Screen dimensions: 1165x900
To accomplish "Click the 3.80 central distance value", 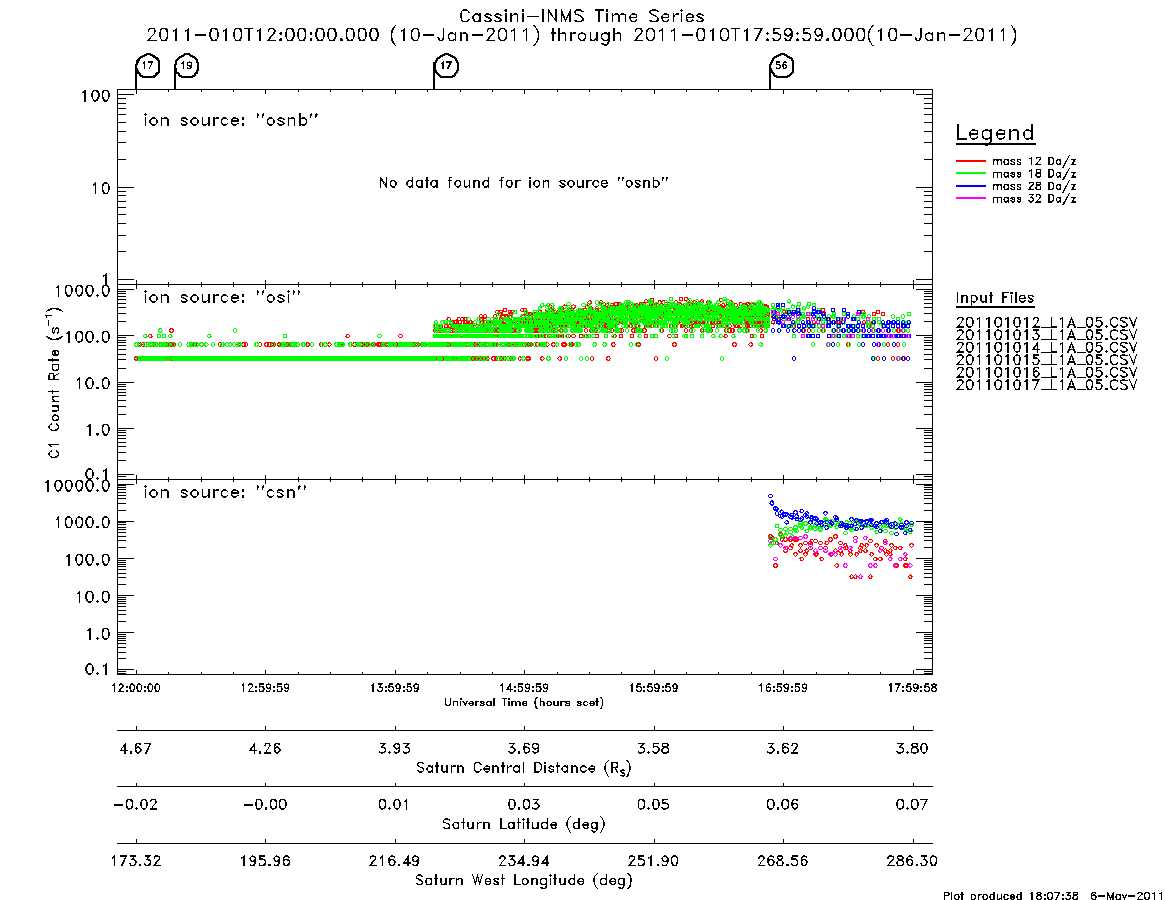I will 912,748.
